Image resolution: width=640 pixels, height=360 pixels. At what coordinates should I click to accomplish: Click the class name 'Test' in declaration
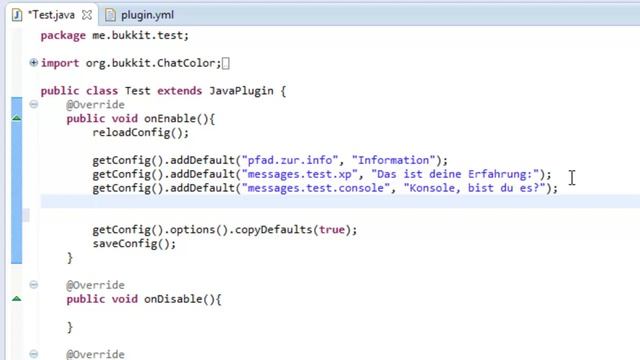[x=138, y=91]
